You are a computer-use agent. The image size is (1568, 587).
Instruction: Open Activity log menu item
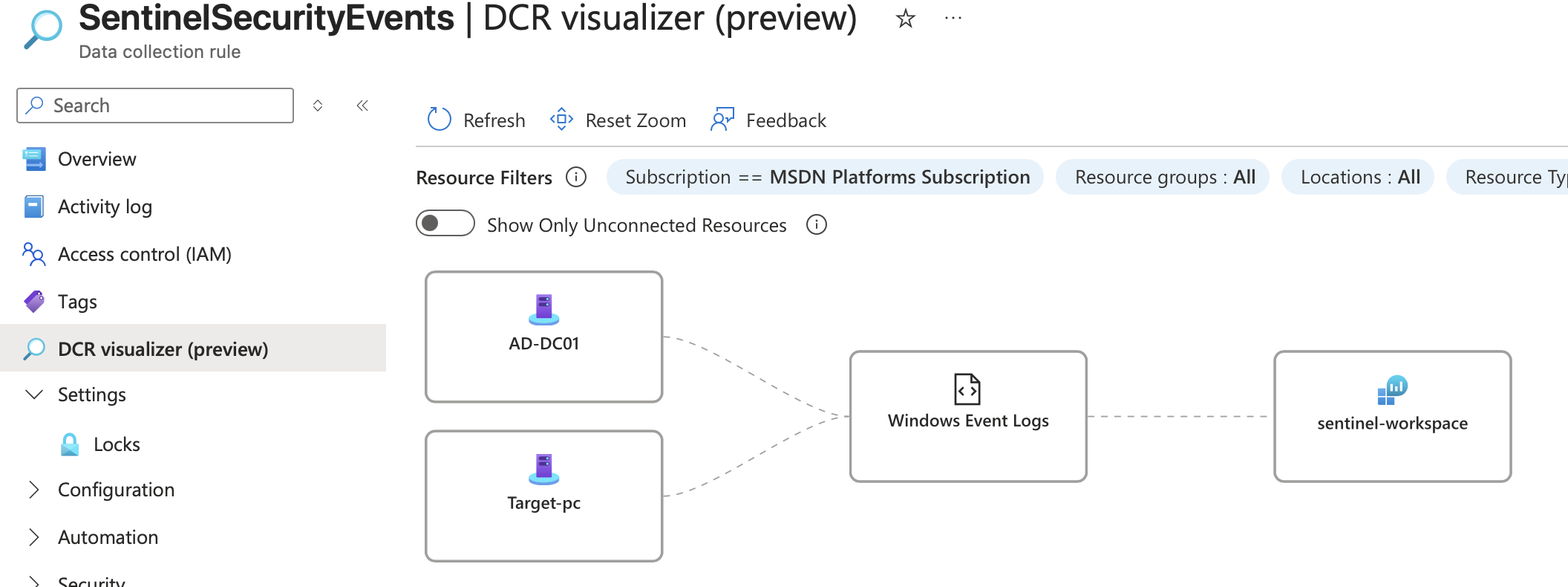point(193,207)
